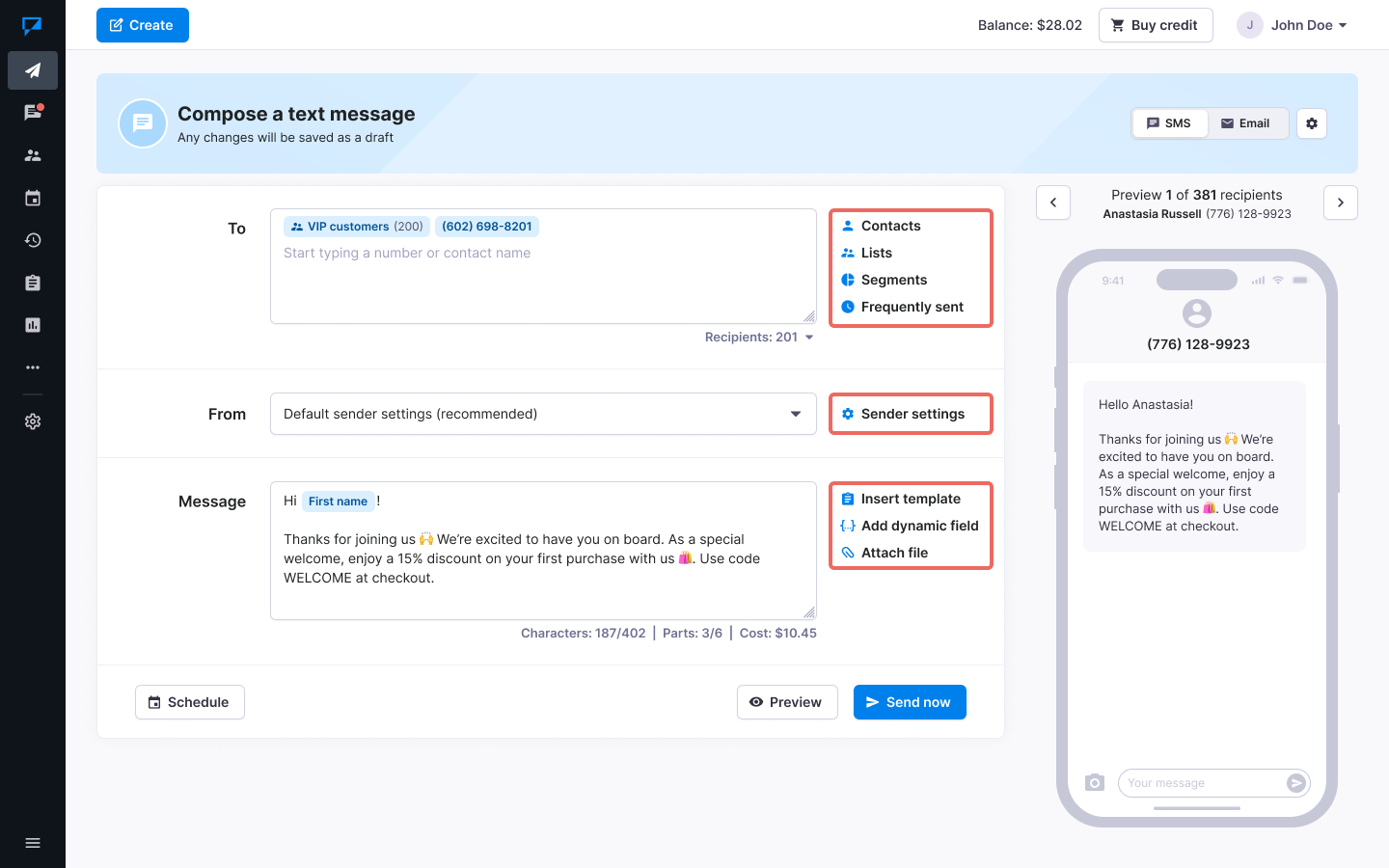
Task: Open the reports chart sidebar icon
Action: [x=33, y=325]
